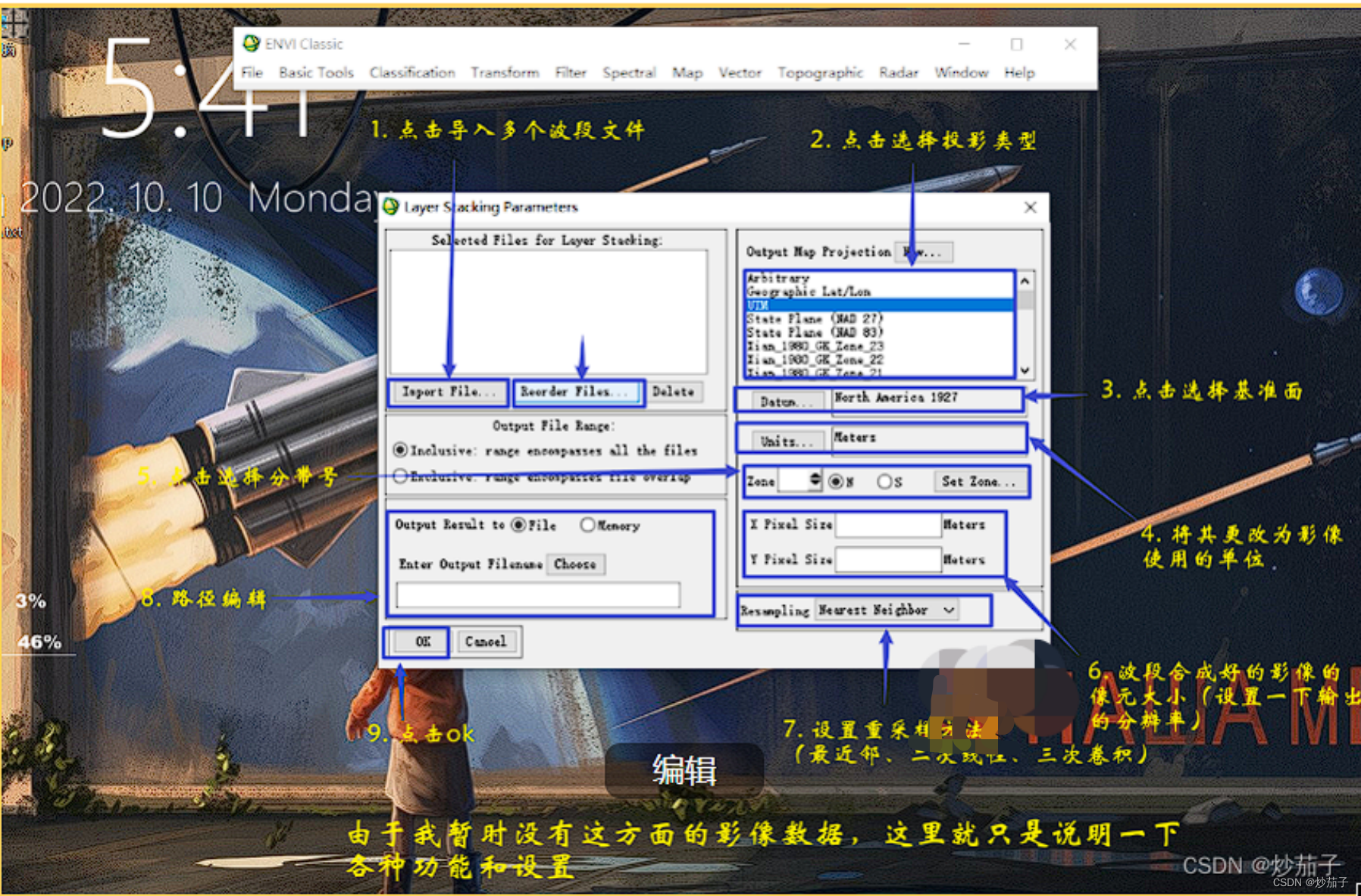Open the Window menu
Image resolution: width=1361 pixels, height=896 pixels.
click(x=961, y=73)
